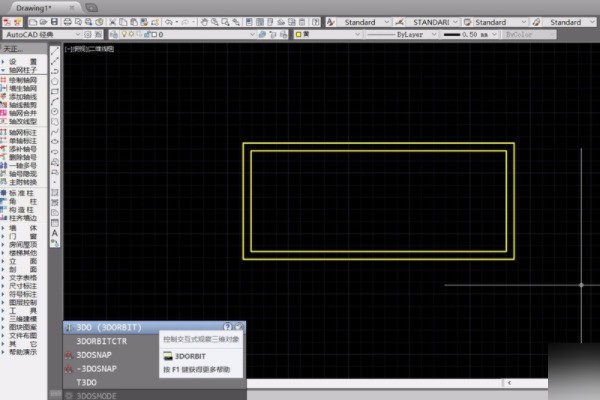The height and width of the screenshot is (400, 600).
Task: Select the Table tool in draw toolbar
Action: click(x=55, y=223)
